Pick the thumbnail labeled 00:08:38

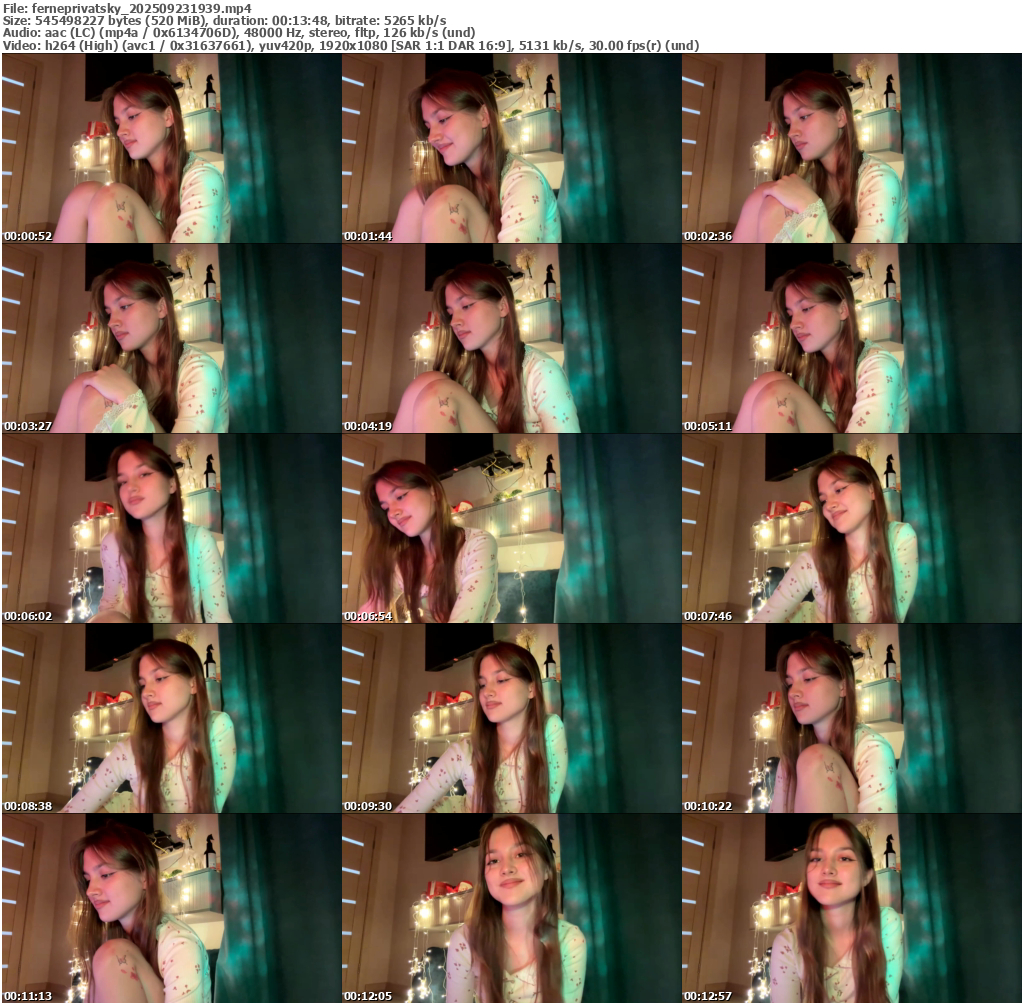[x=171, y=718]
